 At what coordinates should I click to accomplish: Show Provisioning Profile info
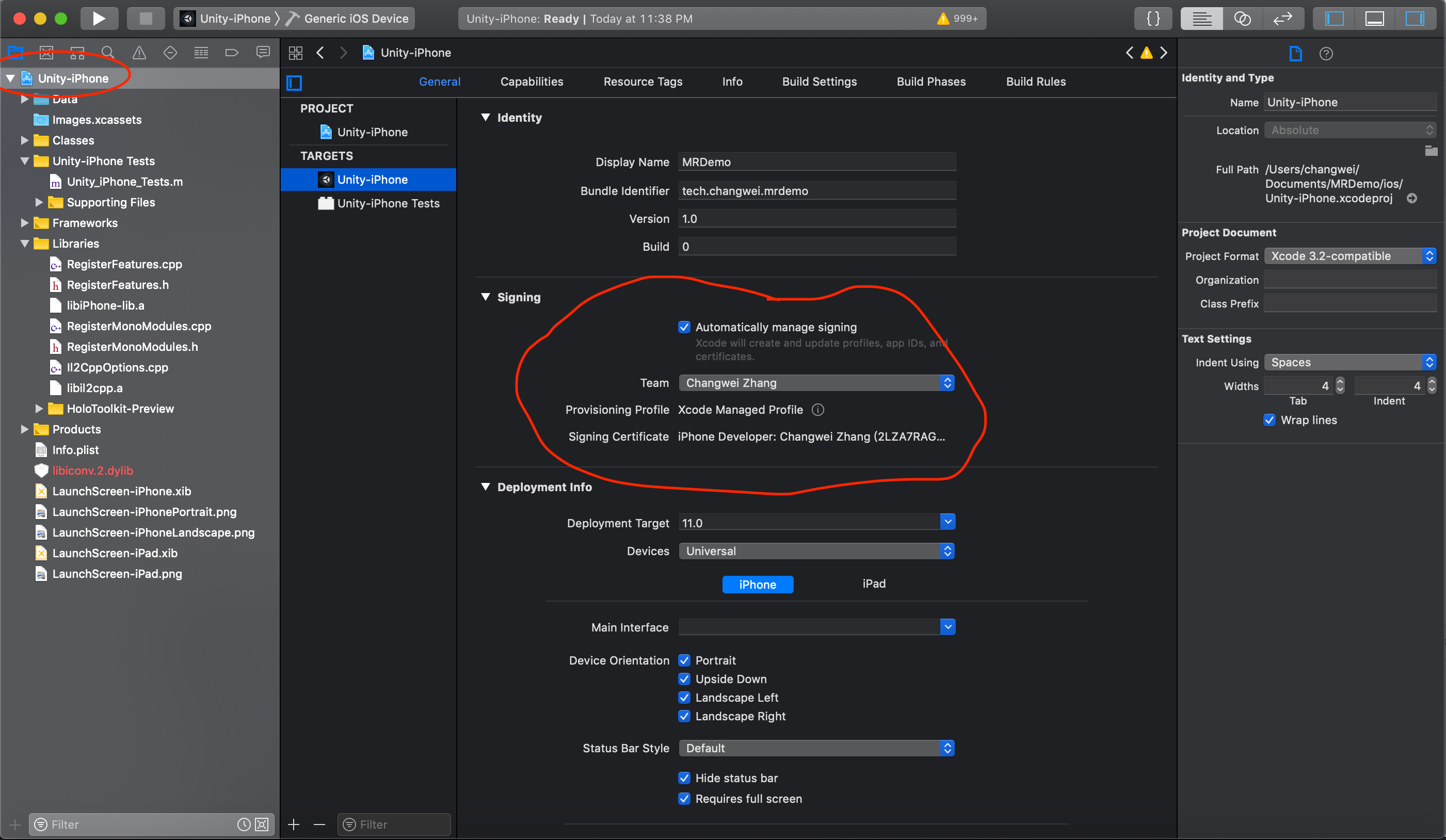(x=818, y=410)
